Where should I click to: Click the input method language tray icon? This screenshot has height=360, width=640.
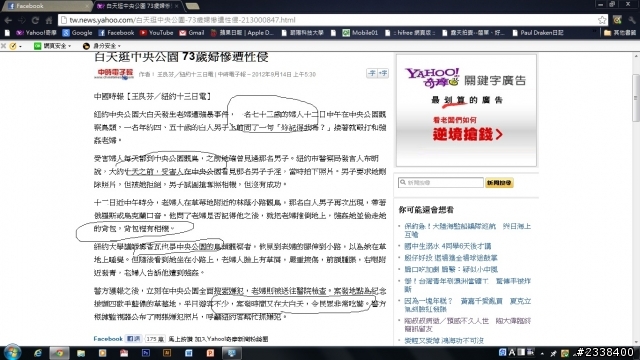[502, 352]
